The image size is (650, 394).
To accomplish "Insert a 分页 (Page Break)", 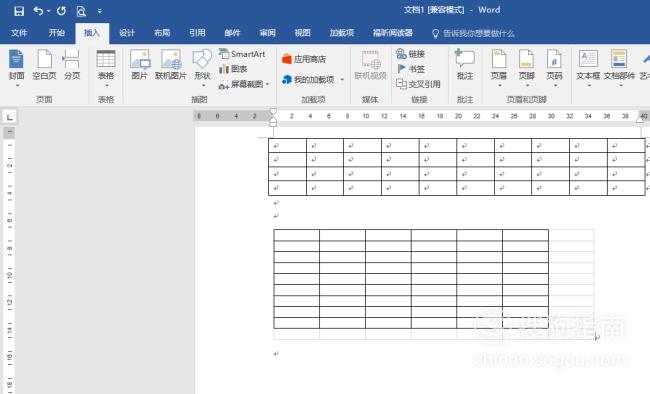I will point(72,65).
